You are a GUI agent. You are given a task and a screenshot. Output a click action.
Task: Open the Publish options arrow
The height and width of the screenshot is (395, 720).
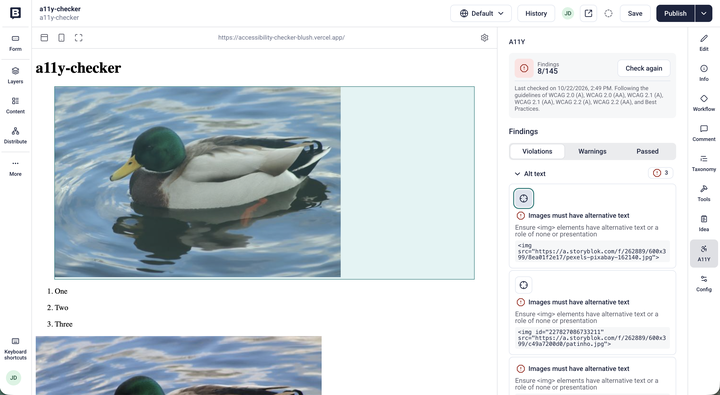703,13
